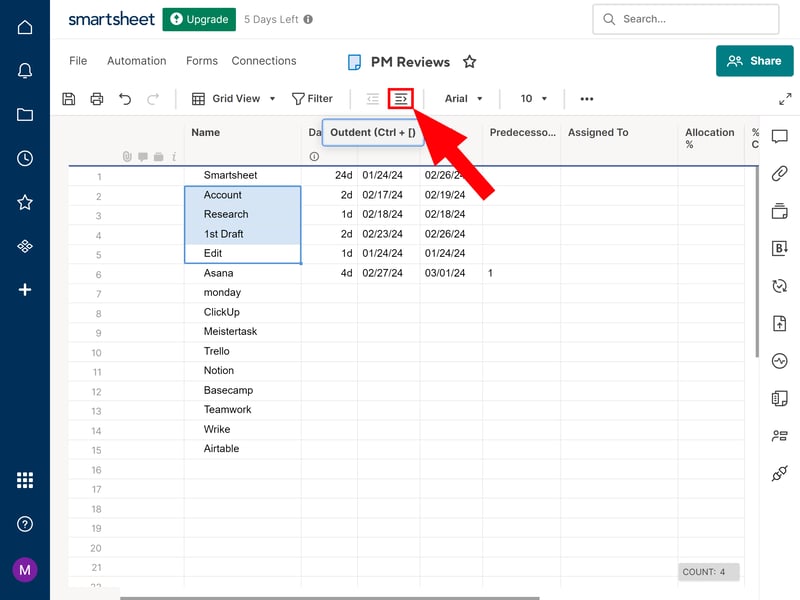This screenshot has width=800, height=600.
Task: Click the COUNT: 4 status indicator
Action: 708,572
